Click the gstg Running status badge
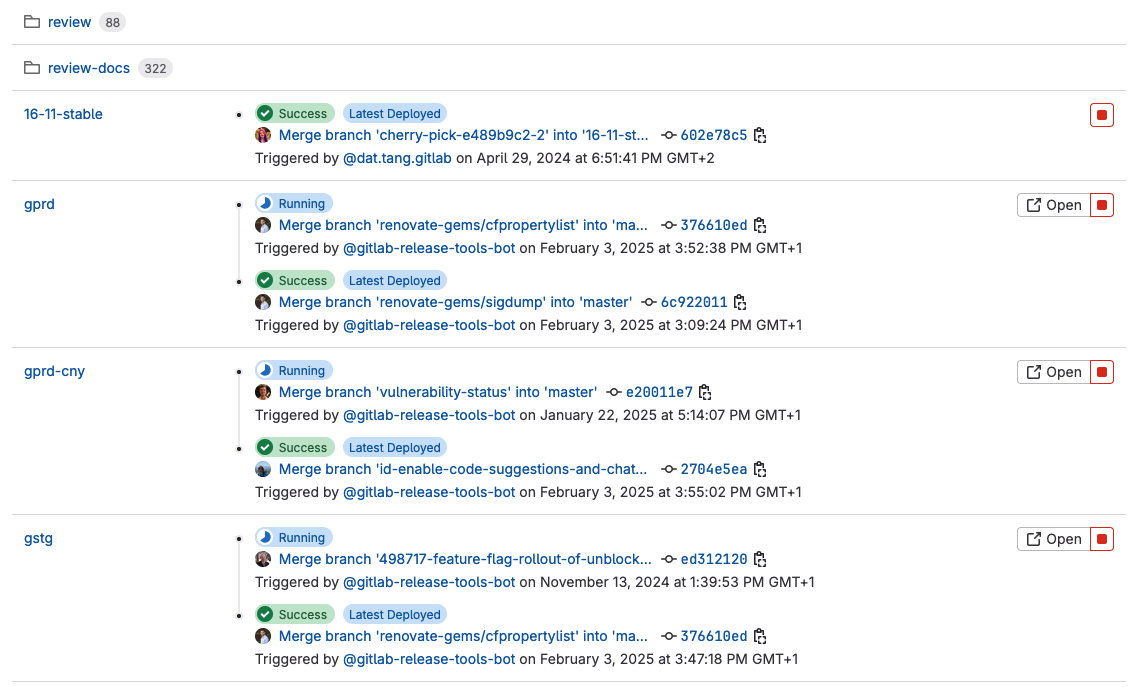This screenshot has height=687, width=1141. [x=293, y=538]
